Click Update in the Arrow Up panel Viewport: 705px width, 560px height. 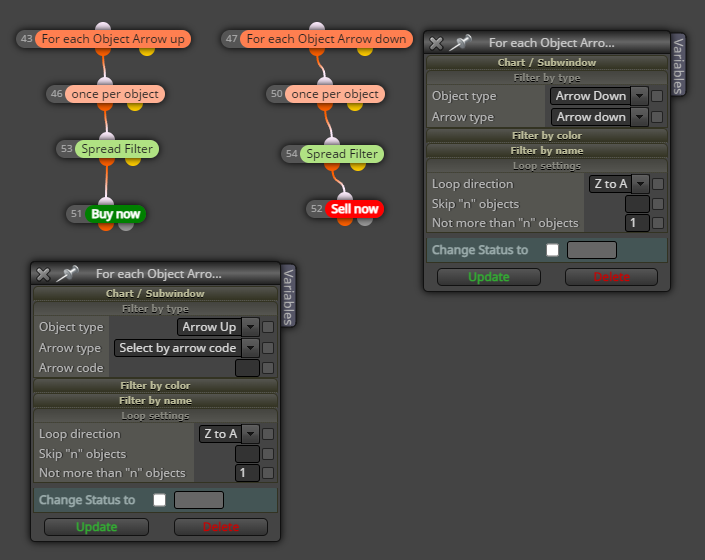(x=97, y=527)
